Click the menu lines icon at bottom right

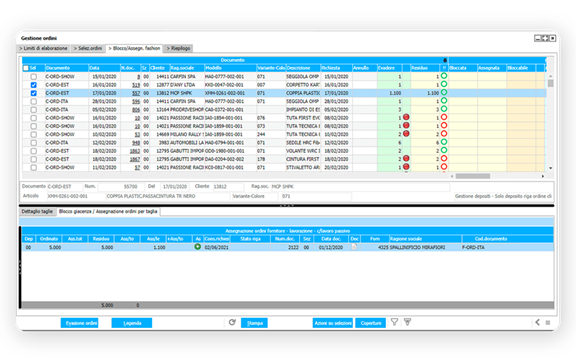[x=548, y=323]
